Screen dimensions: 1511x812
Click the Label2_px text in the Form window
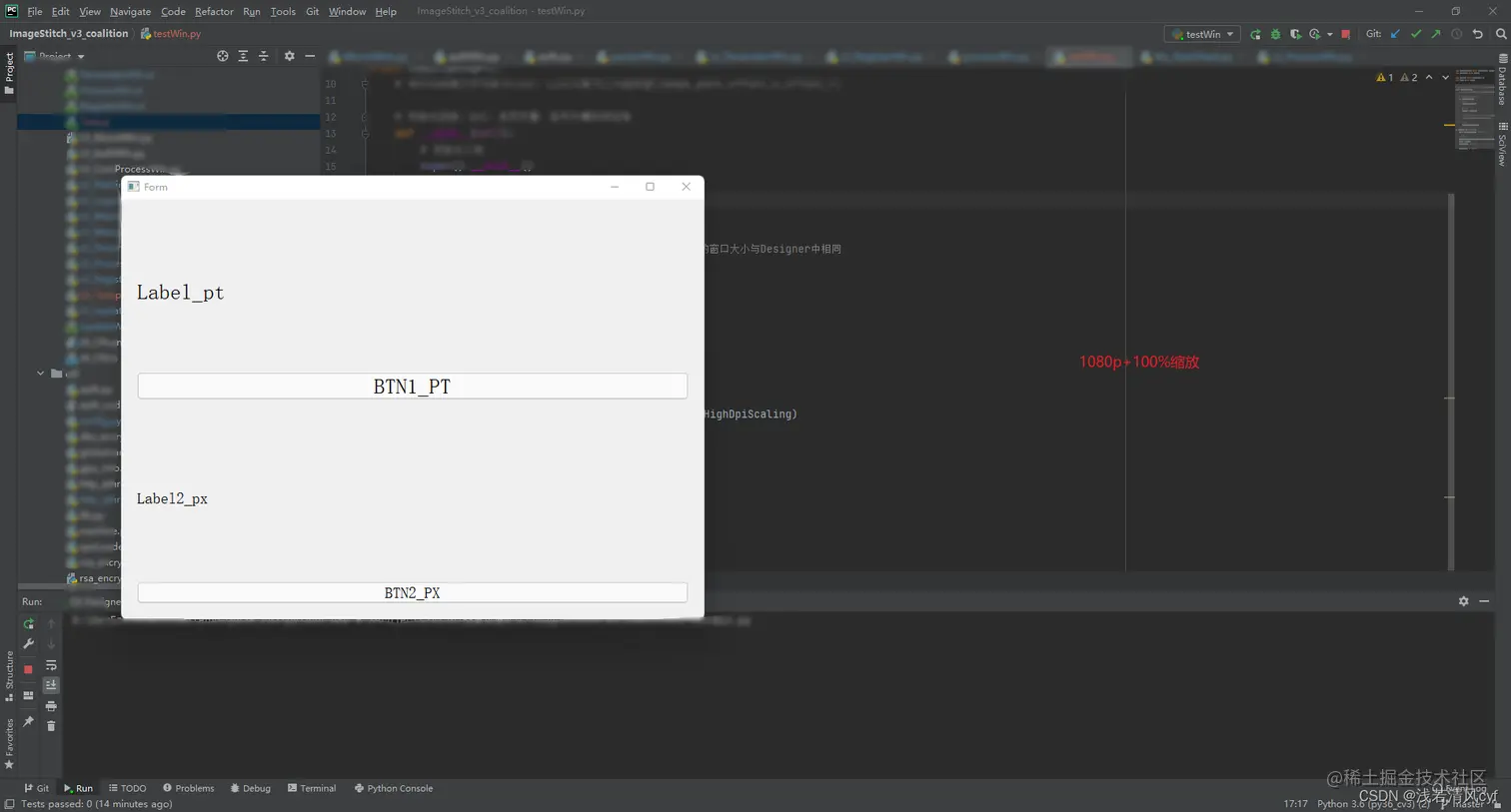(x=172, y=498)
